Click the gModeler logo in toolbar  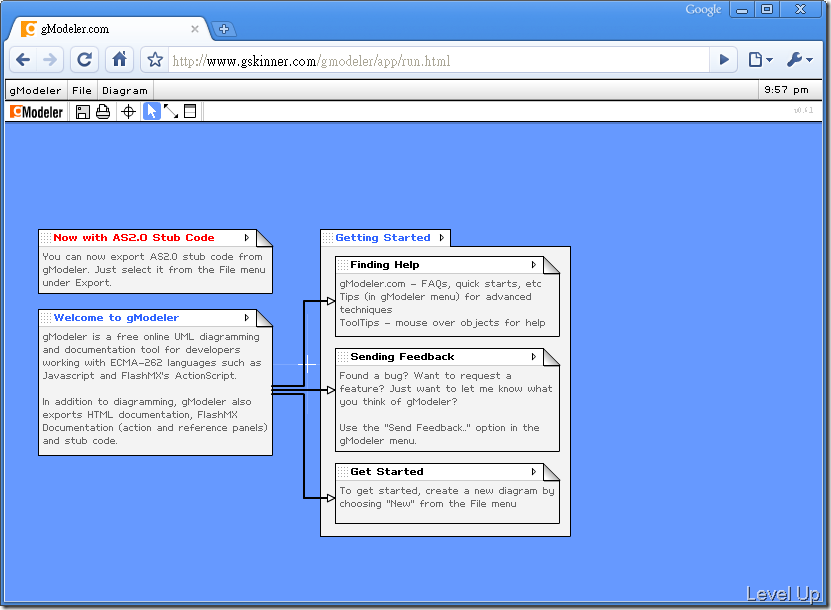(x=37, y=112)
